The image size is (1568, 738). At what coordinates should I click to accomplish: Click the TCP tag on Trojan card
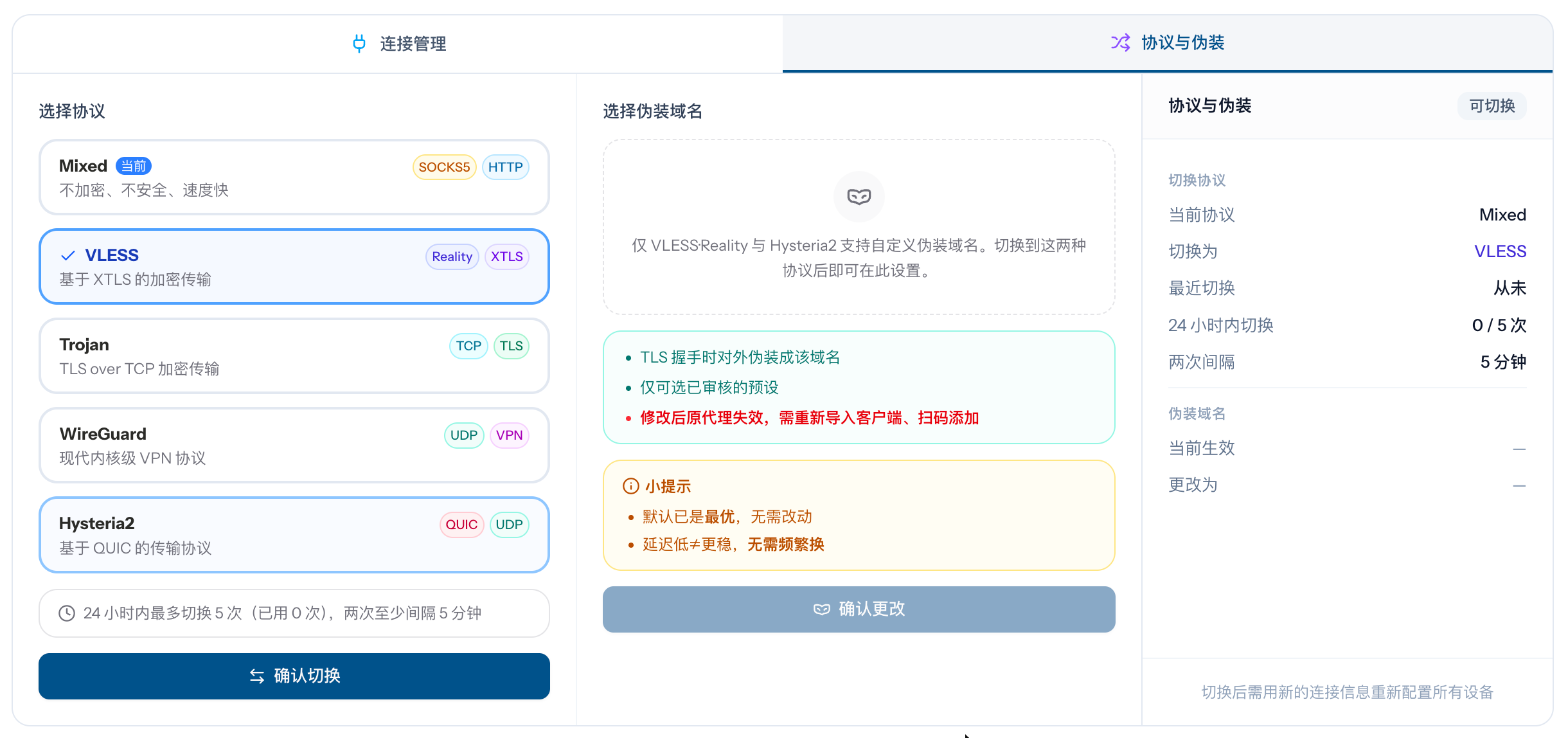[468, 346]
